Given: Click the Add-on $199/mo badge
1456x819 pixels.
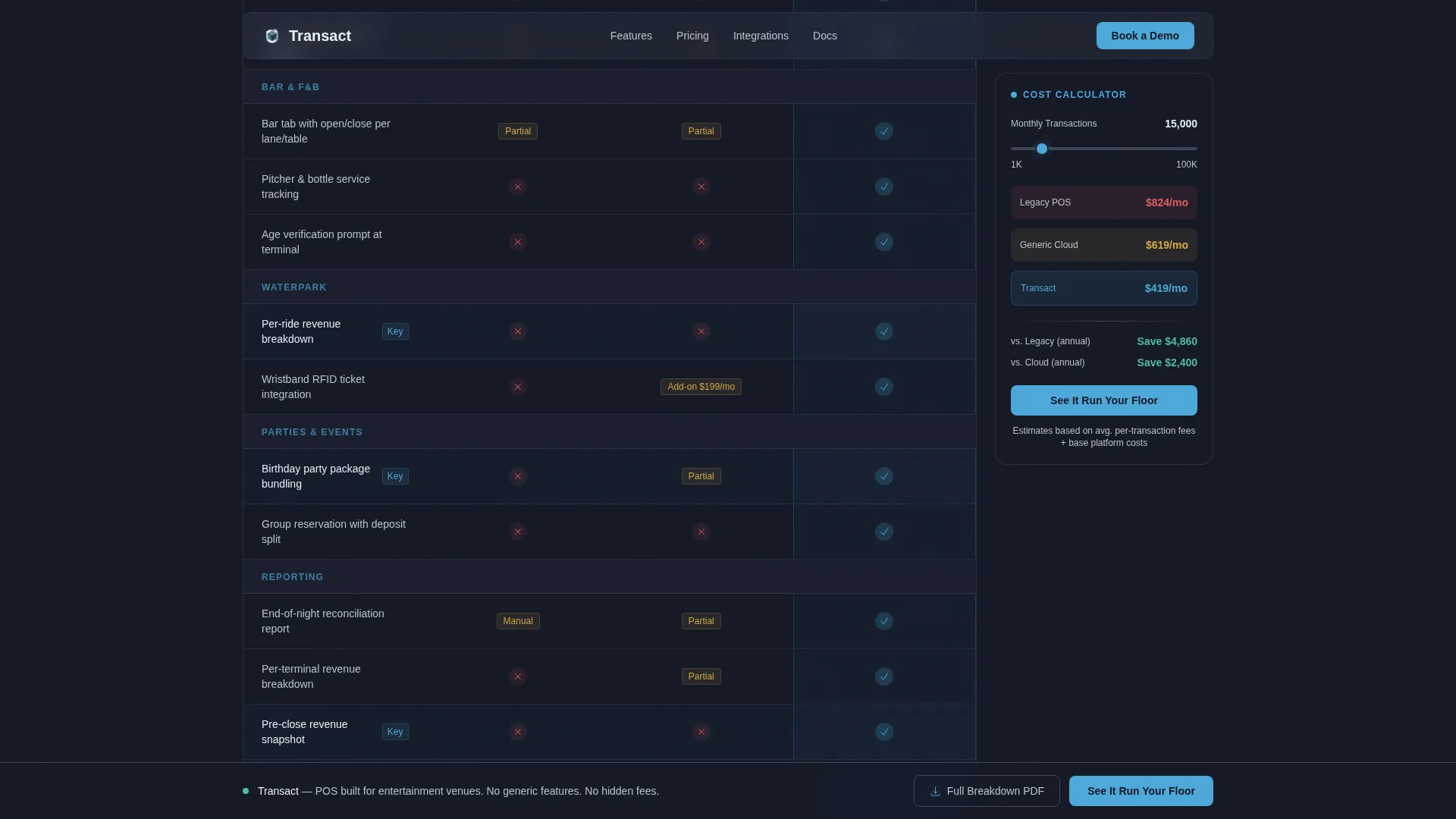Looking at the screenshot, I should [x=701, y=387].
